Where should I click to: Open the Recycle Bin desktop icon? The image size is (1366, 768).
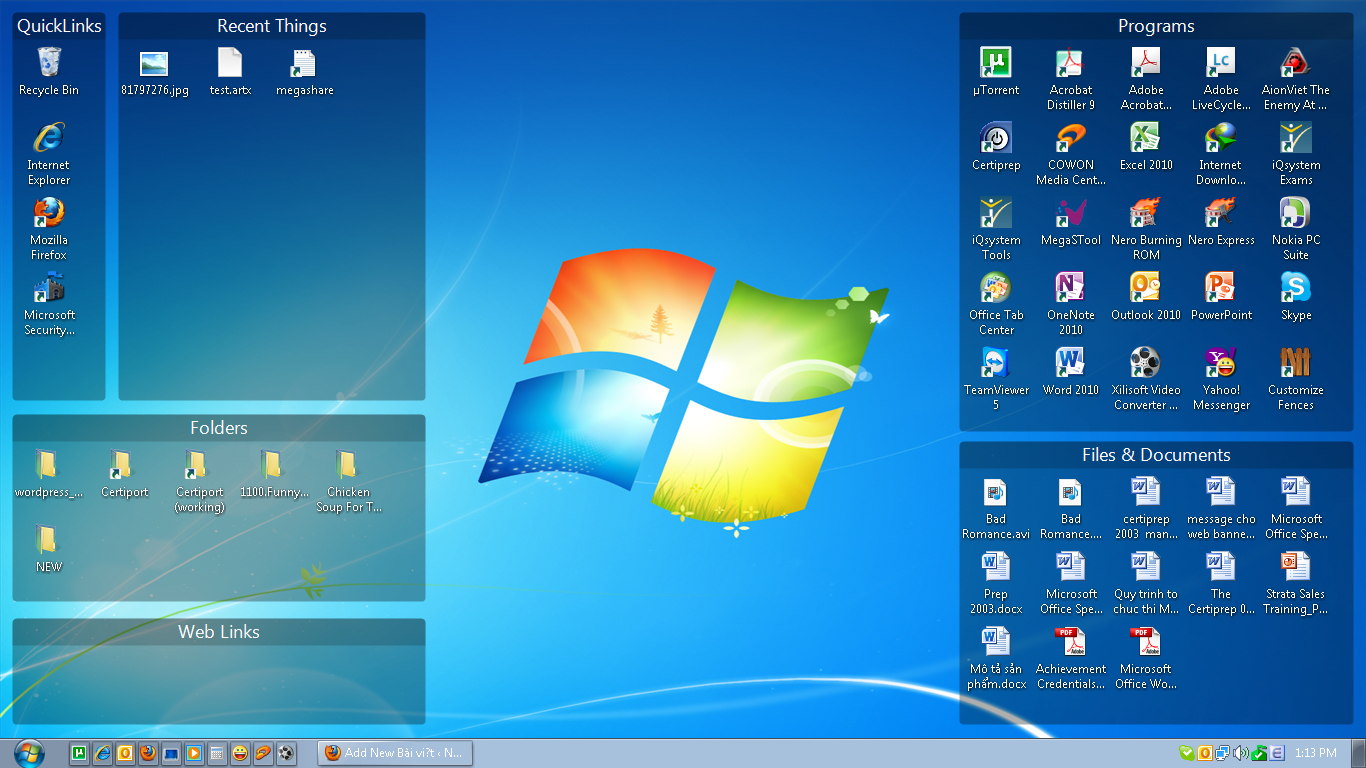[x=49, y=71]
